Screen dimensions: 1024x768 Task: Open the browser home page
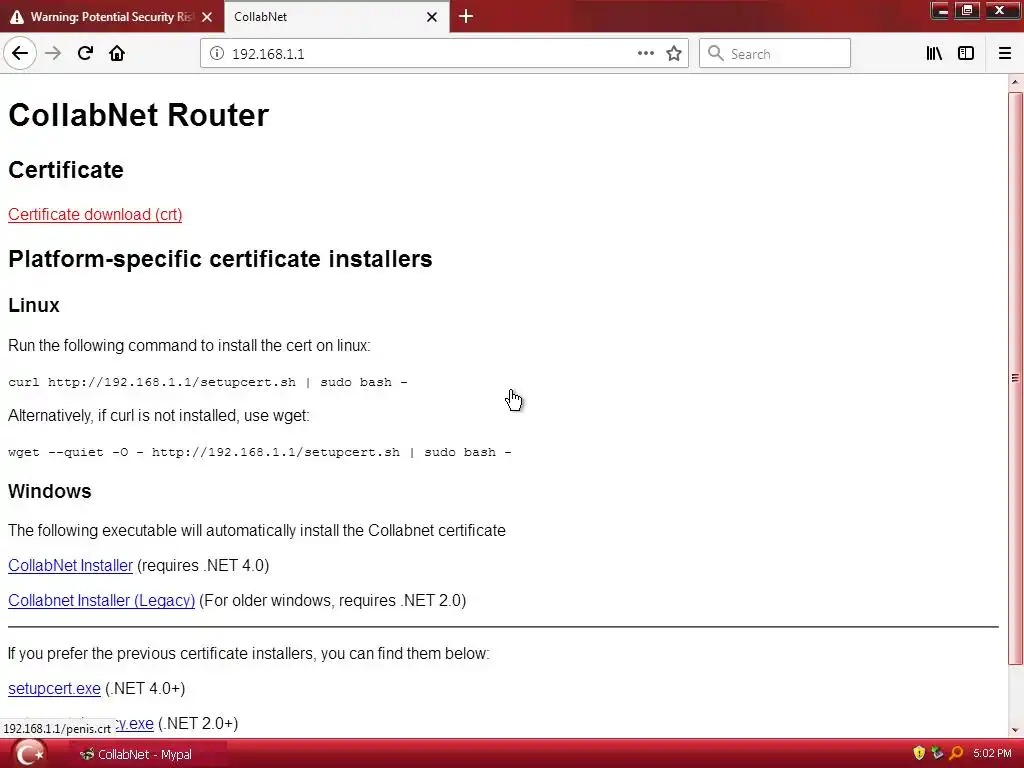tap(117, 54)
